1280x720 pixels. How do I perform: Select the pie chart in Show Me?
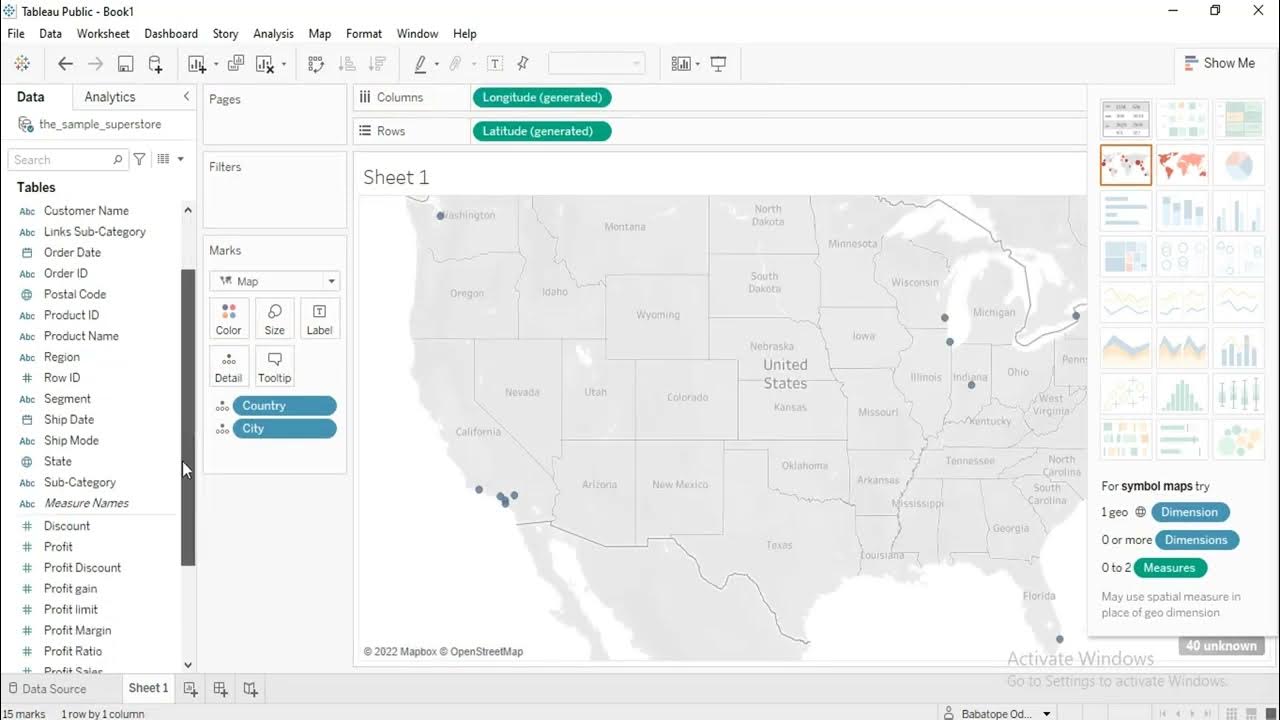[1238, 165]
